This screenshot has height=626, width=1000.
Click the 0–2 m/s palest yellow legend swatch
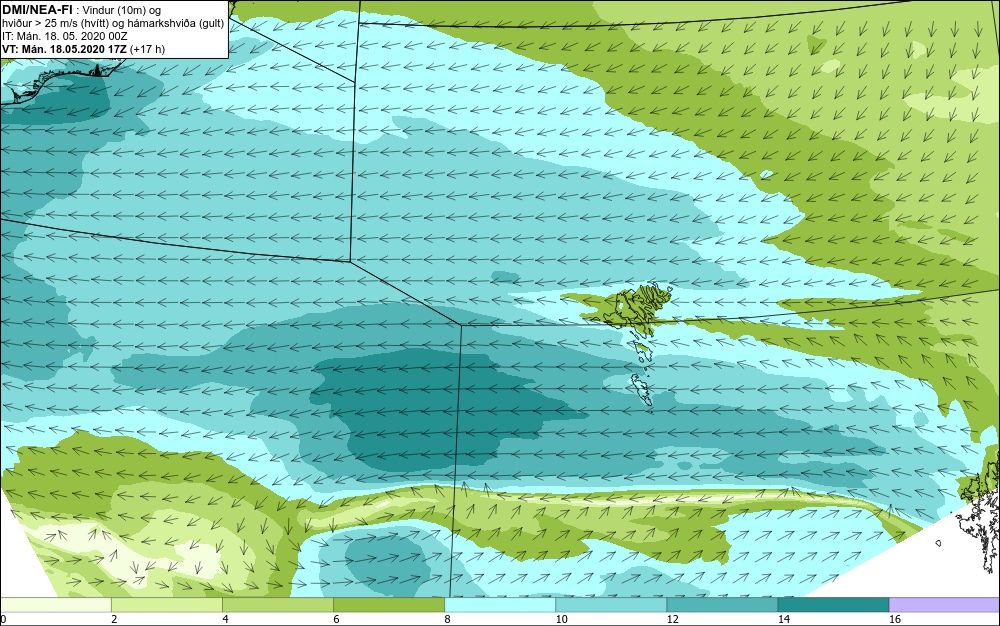pyautogui.click(x=55, y=604)
